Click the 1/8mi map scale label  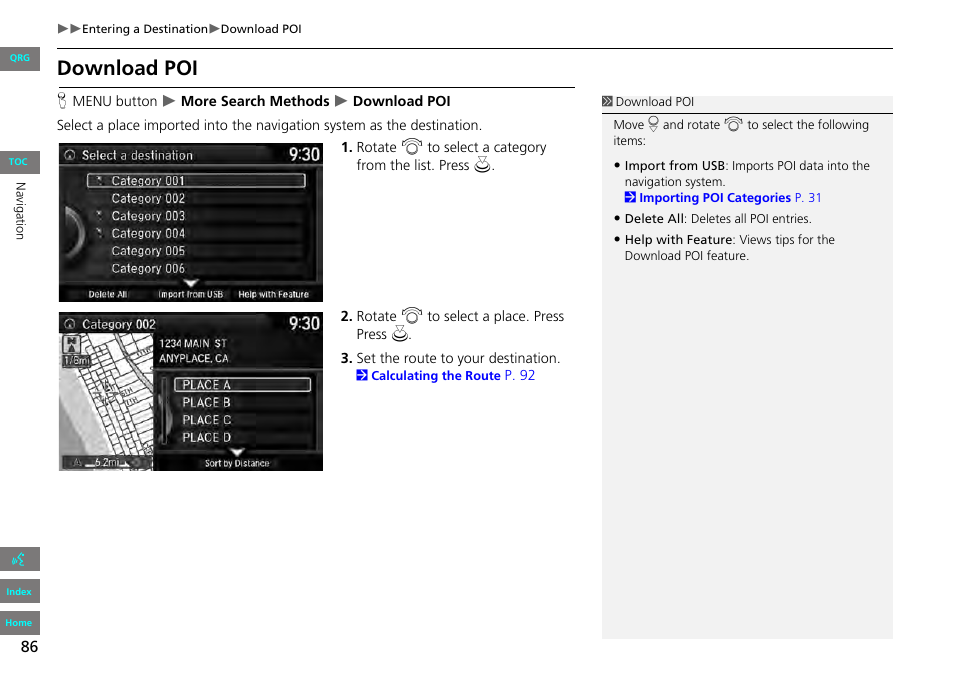click(77, 361)
